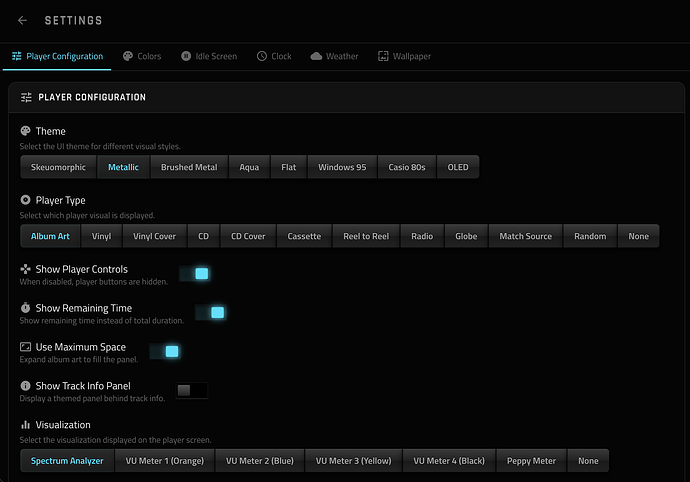Choose VU Meter 1 (Orange)
This screenshot has height=482, width=690.
pyautogui.click(x=165, y=460)
